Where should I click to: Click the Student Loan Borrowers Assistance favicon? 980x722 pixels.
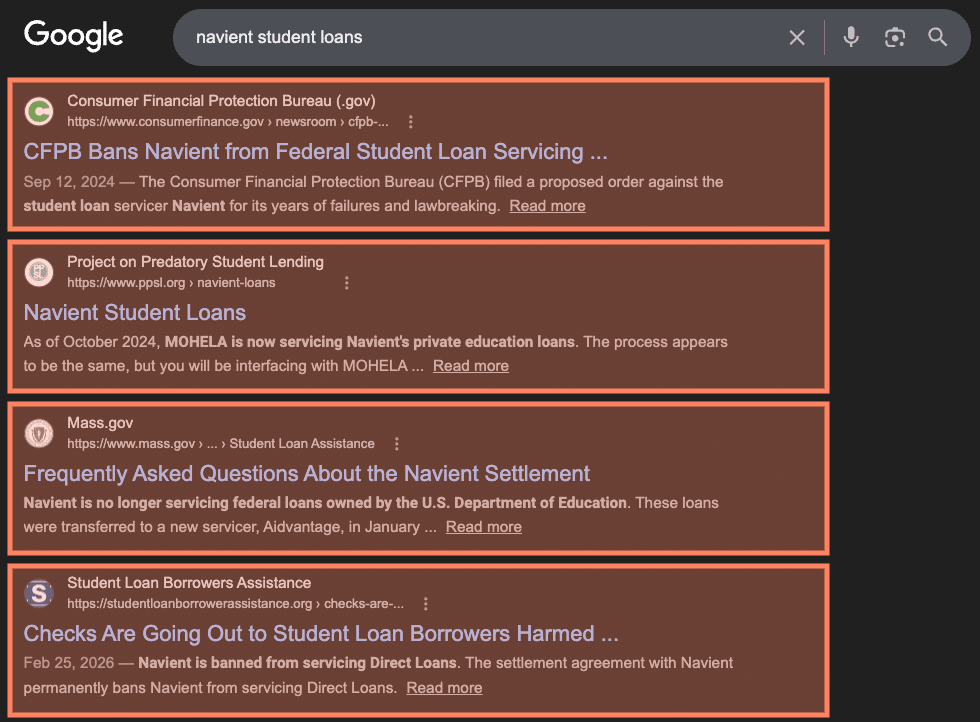point(38,593)
